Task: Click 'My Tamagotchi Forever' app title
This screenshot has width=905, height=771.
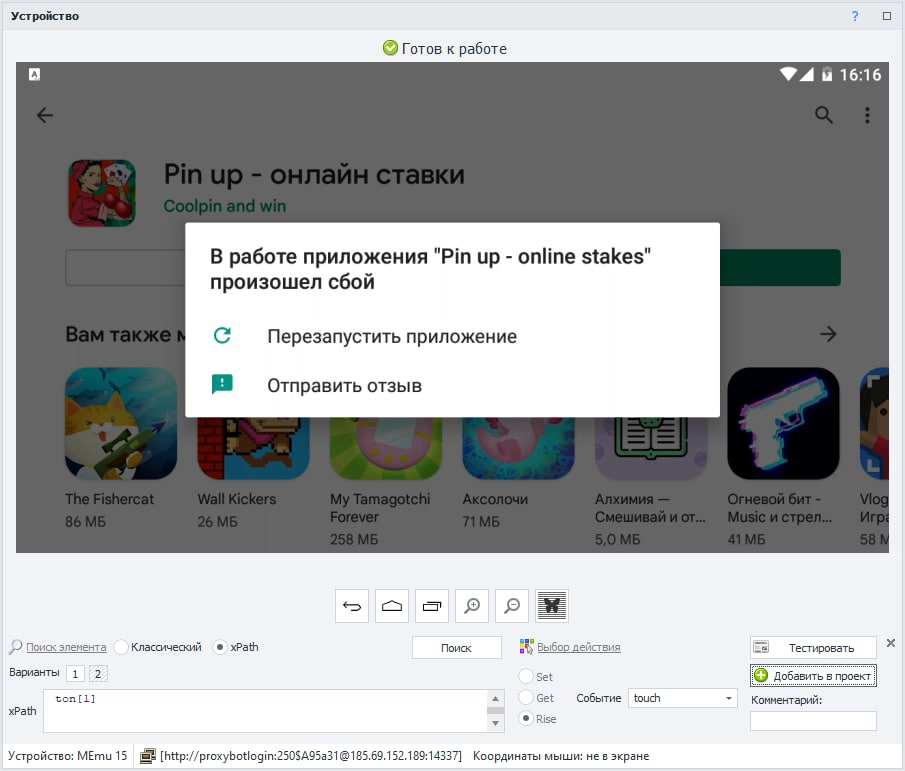Action: pyautogui.click(x=380, y=508)
